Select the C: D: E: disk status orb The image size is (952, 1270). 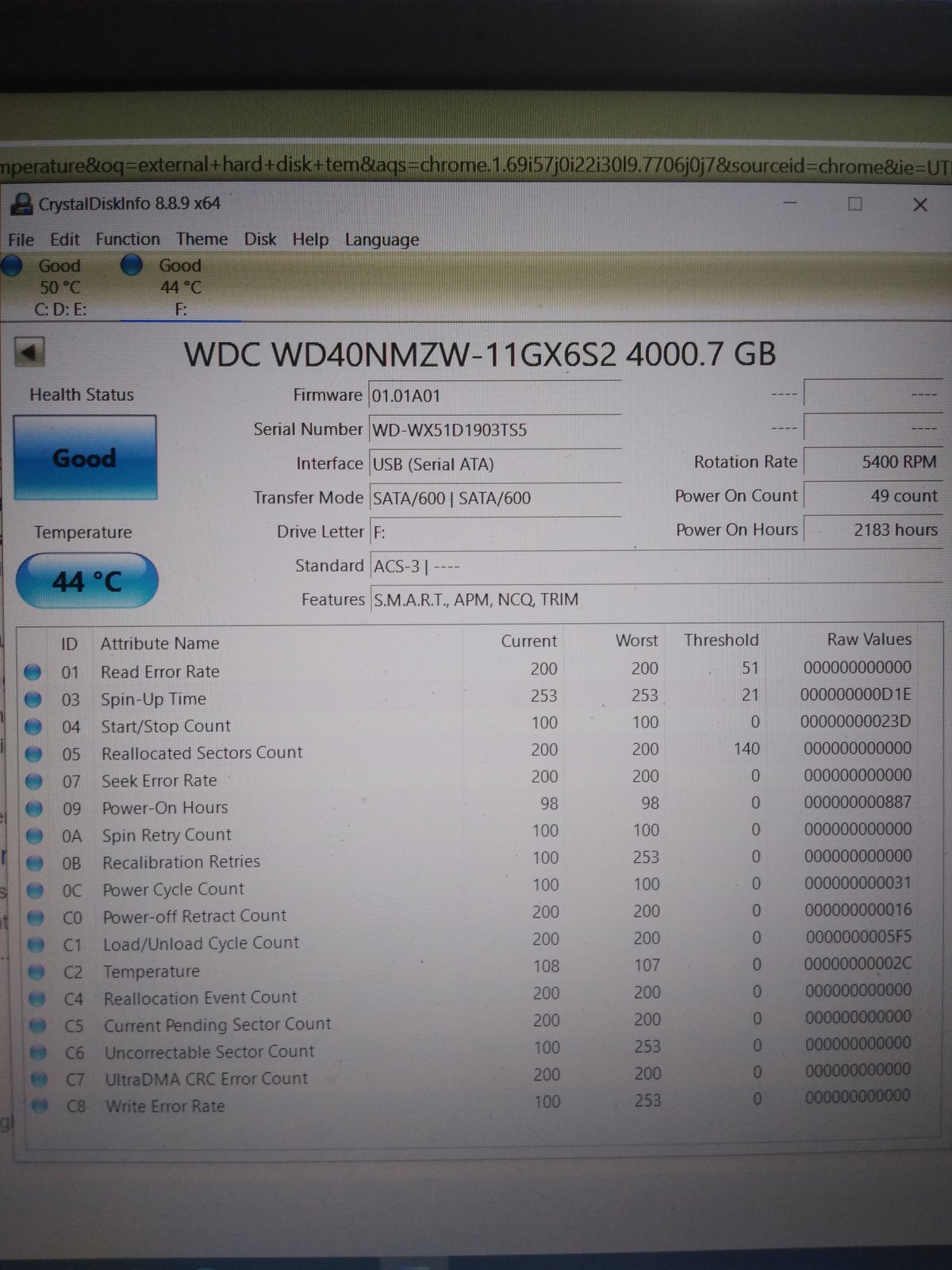click(x=12, y=266)
